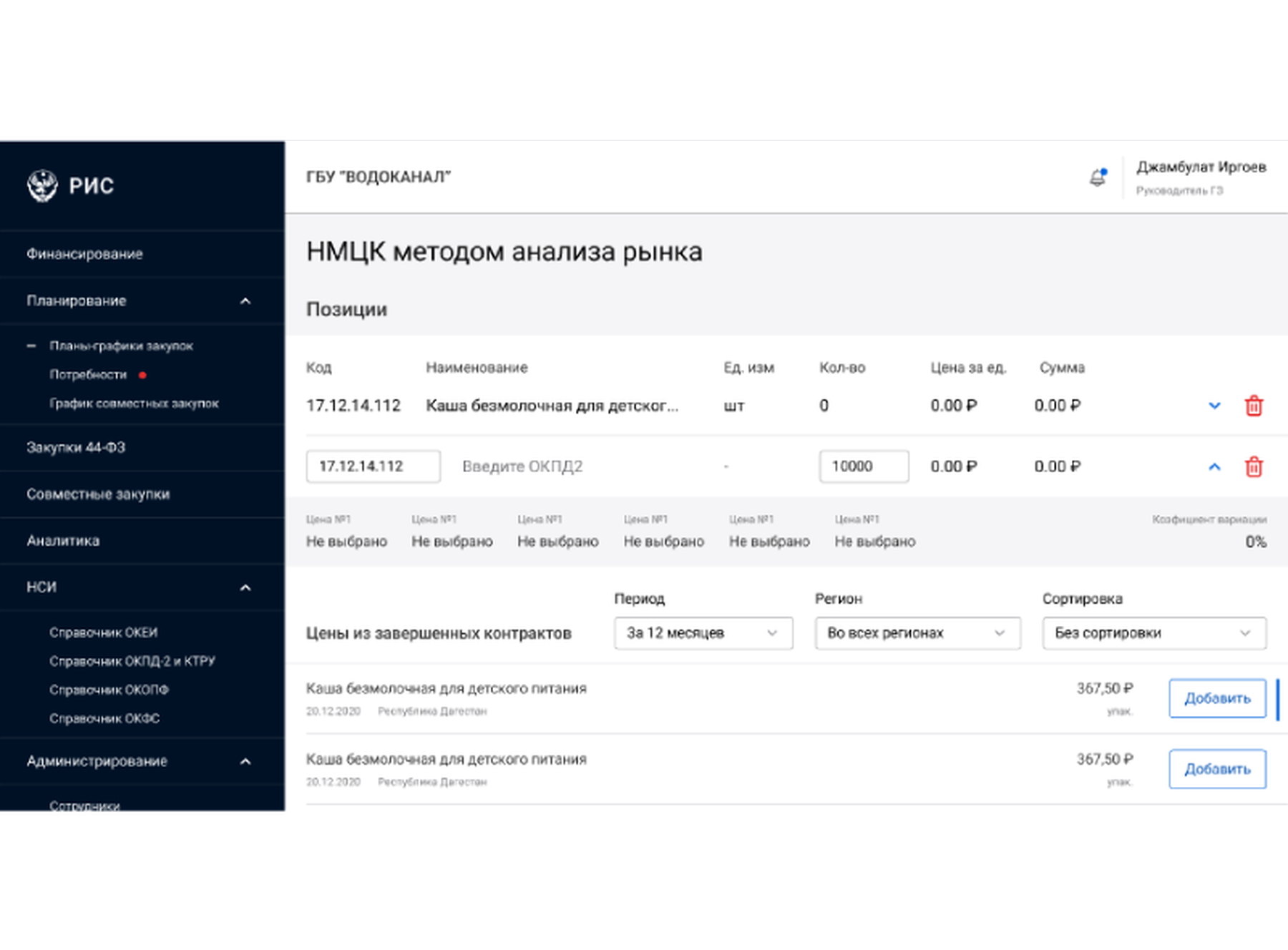Click the Сумма column header

coord(1062,368)
